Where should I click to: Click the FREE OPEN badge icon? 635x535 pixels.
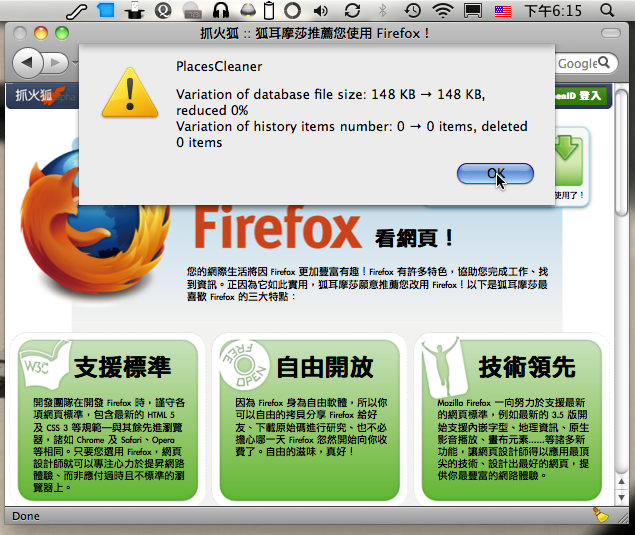click(x=245, y=364)
